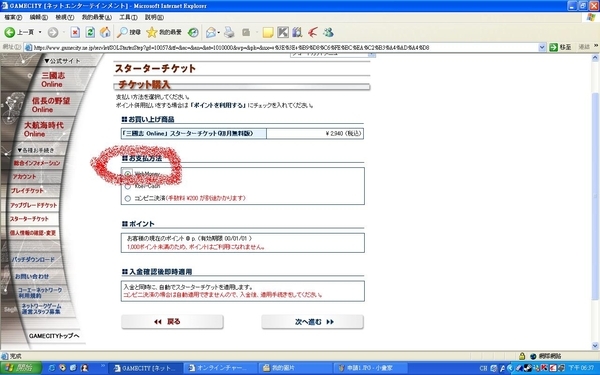Go to GAMECITYトップへ link
600x375 pixels.
[54, 336]
